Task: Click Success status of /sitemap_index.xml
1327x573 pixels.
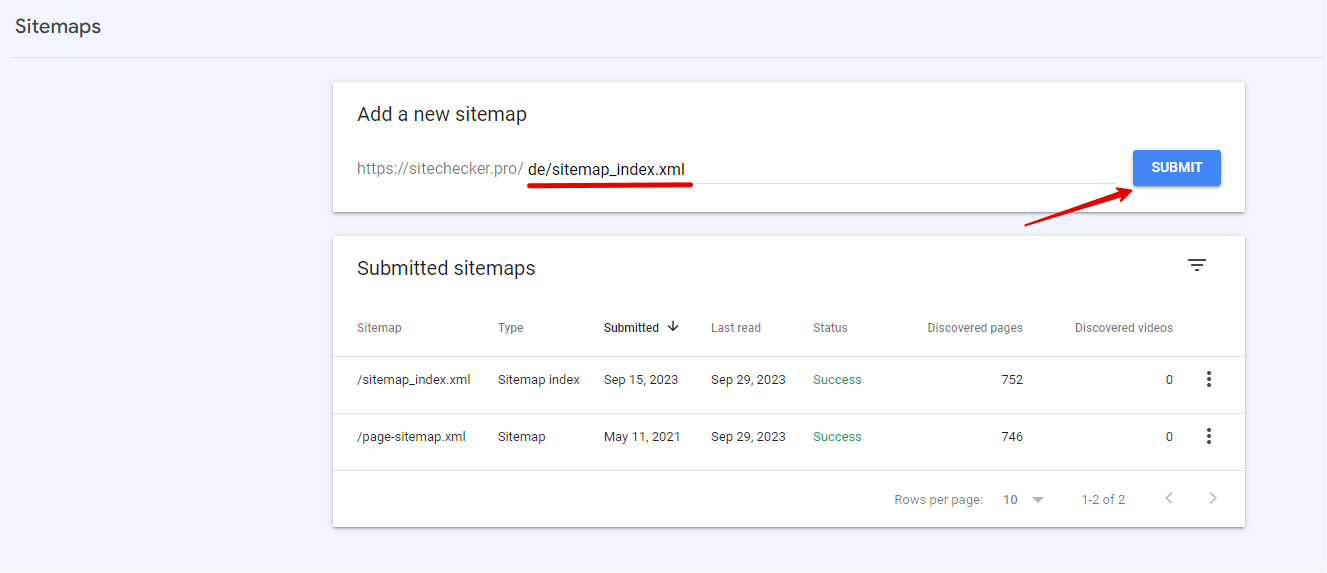Action: coord(837,380)
